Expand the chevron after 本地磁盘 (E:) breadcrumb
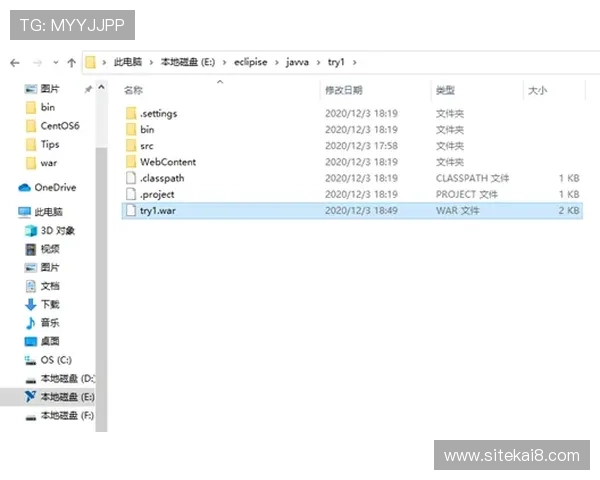 click(x=224, y=62)
